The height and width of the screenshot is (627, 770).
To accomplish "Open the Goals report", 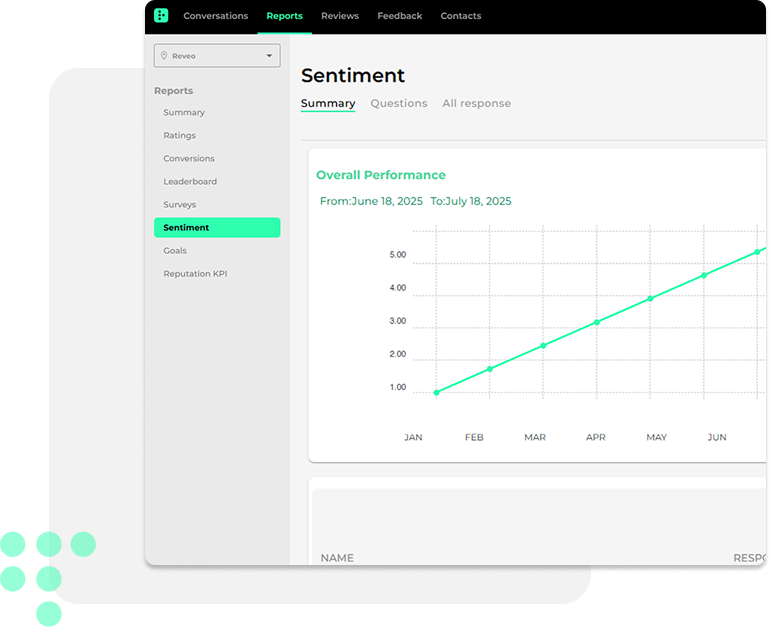I will (175, 251).
